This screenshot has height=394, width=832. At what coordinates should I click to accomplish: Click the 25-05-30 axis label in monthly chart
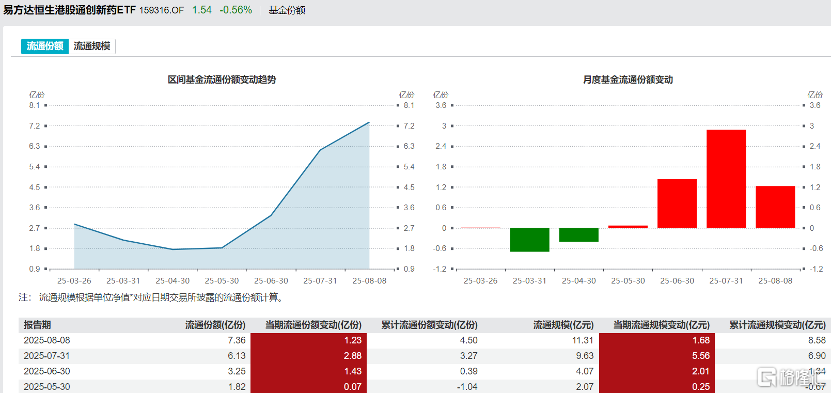pos(628,280)
